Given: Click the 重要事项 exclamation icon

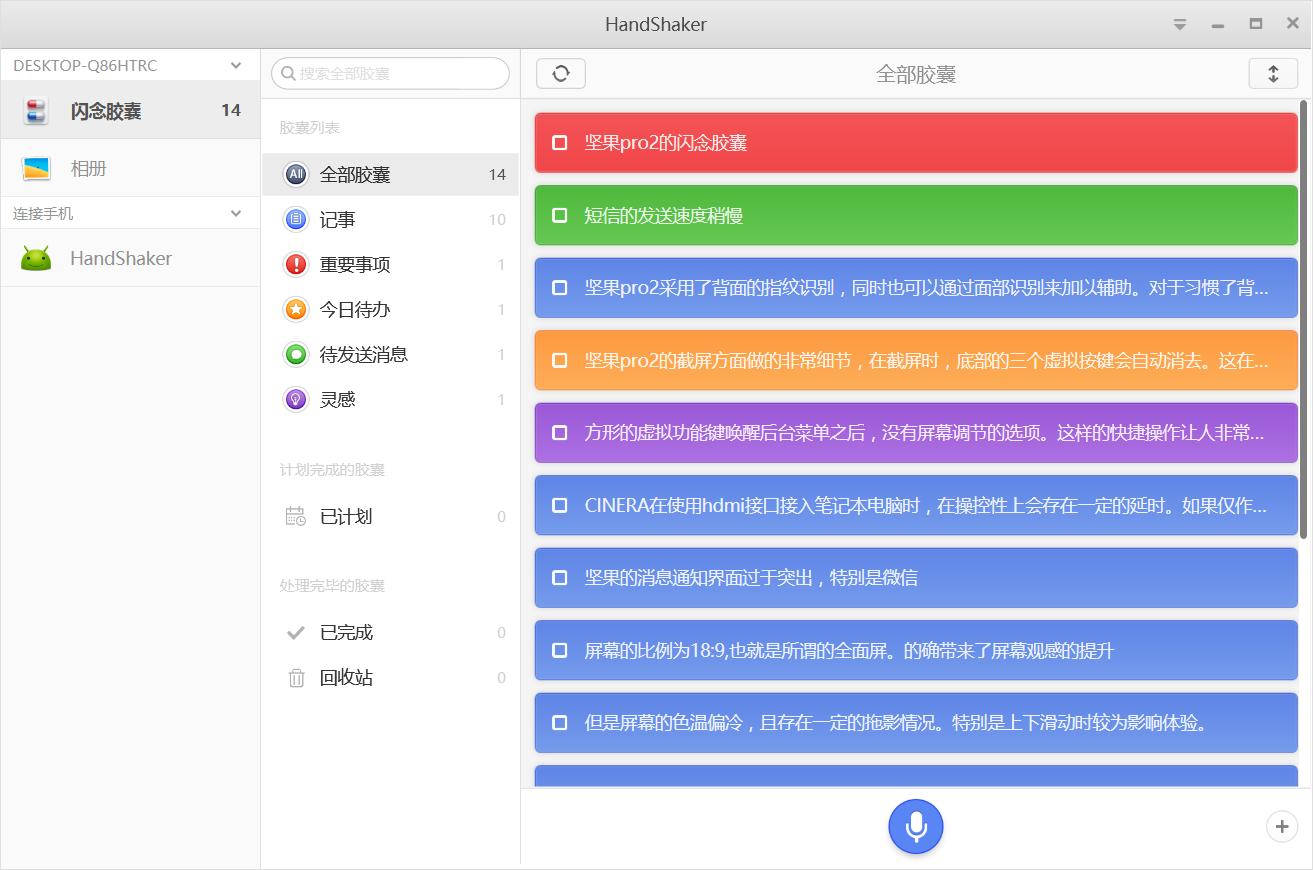Looking at the screenshot, I should pos(294,264).
